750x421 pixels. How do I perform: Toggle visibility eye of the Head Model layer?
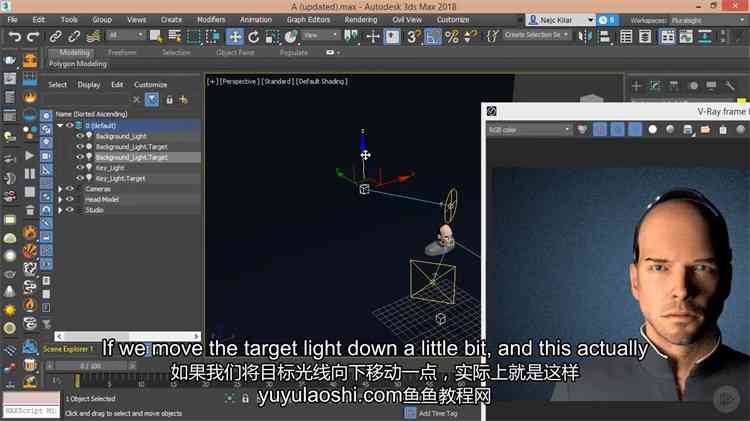coord(70,199)
